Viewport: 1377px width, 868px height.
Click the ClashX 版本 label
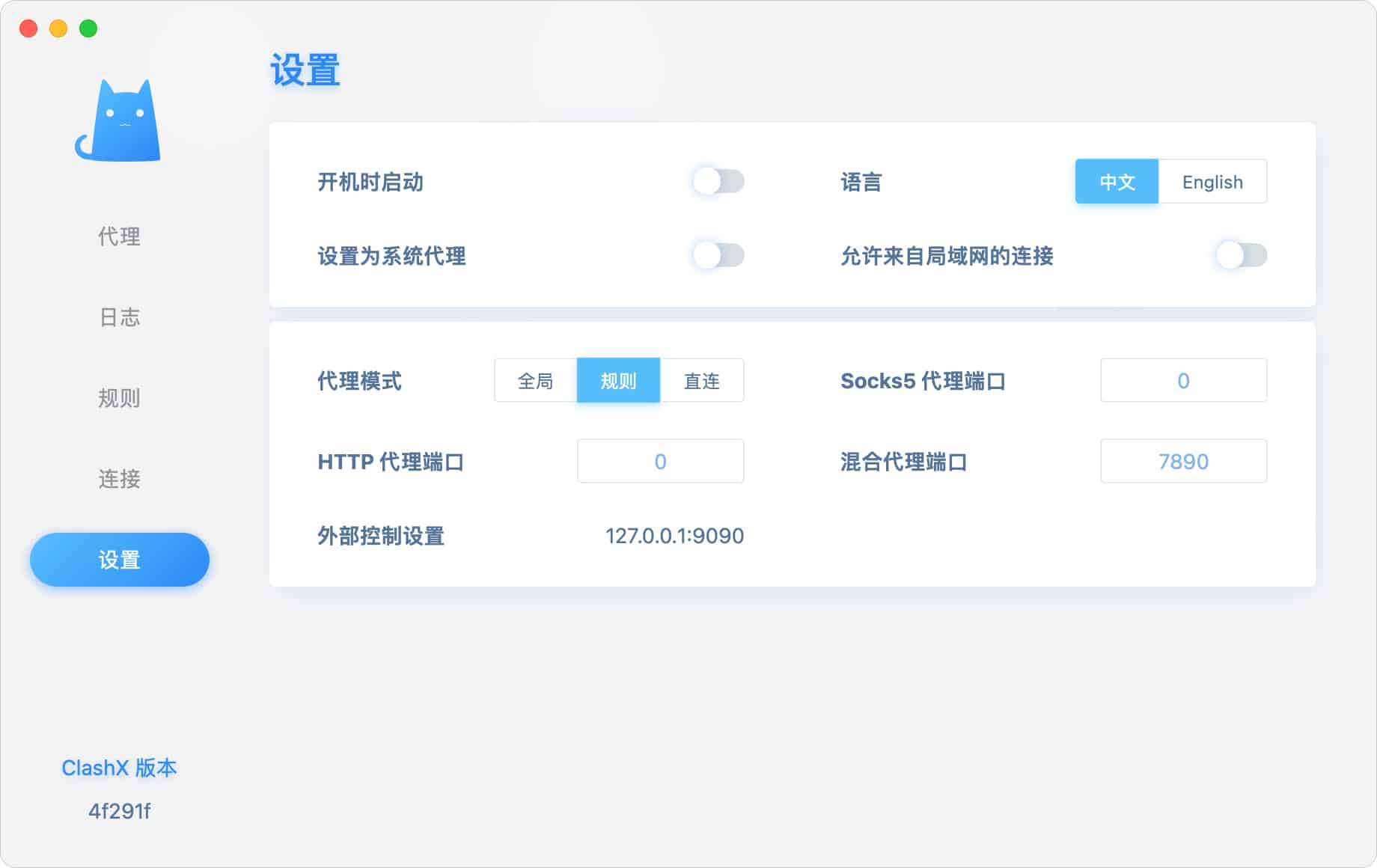coord(119,768)
